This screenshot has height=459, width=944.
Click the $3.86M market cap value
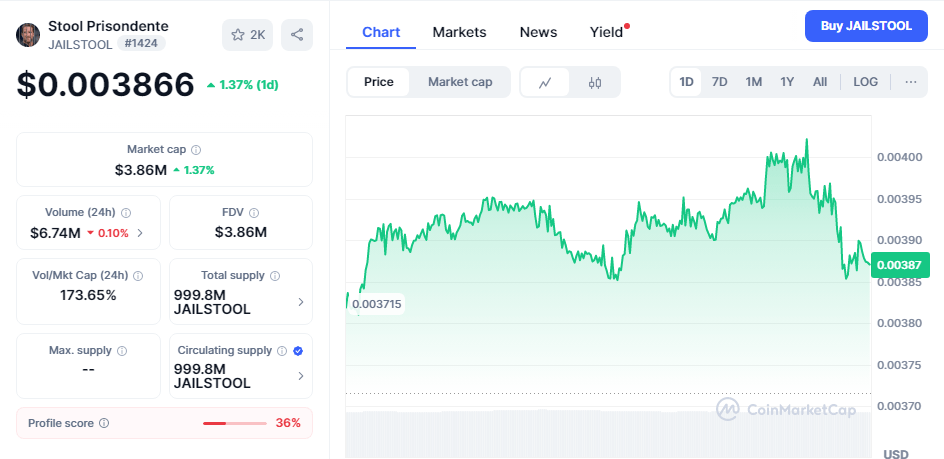[x=141, y=170]
